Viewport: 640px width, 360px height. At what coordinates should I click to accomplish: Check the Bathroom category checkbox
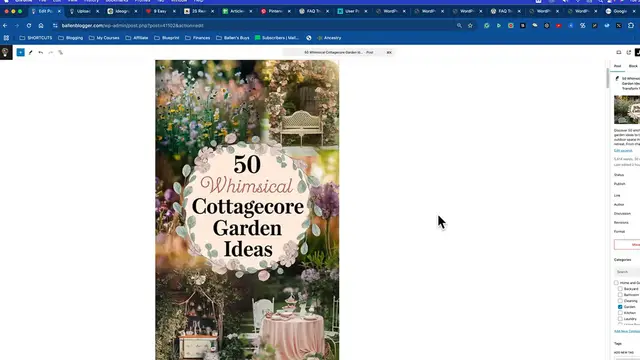pyautogui.click(x=620, y=295)
